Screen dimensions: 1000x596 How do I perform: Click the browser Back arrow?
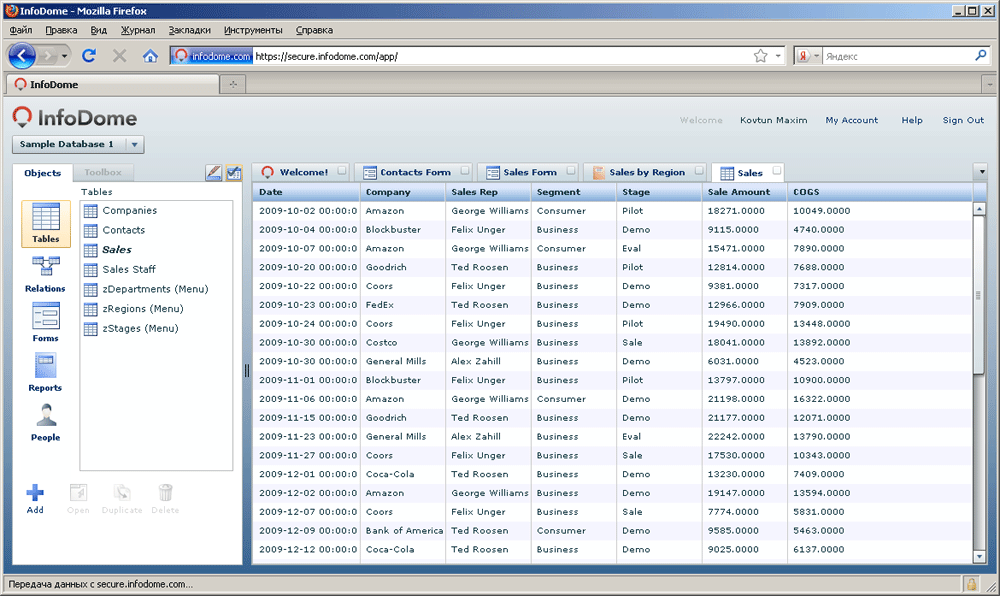[22, 56]
